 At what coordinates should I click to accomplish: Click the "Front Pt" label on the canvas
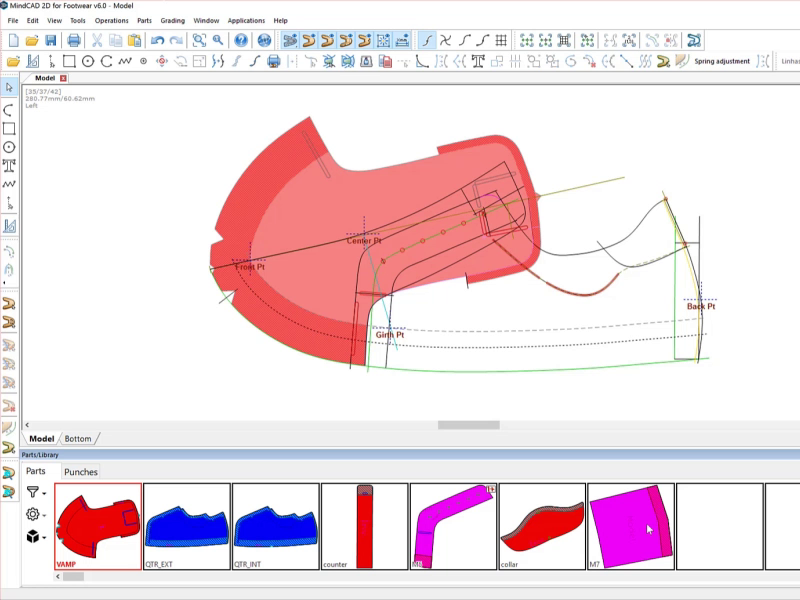point(250,267)
